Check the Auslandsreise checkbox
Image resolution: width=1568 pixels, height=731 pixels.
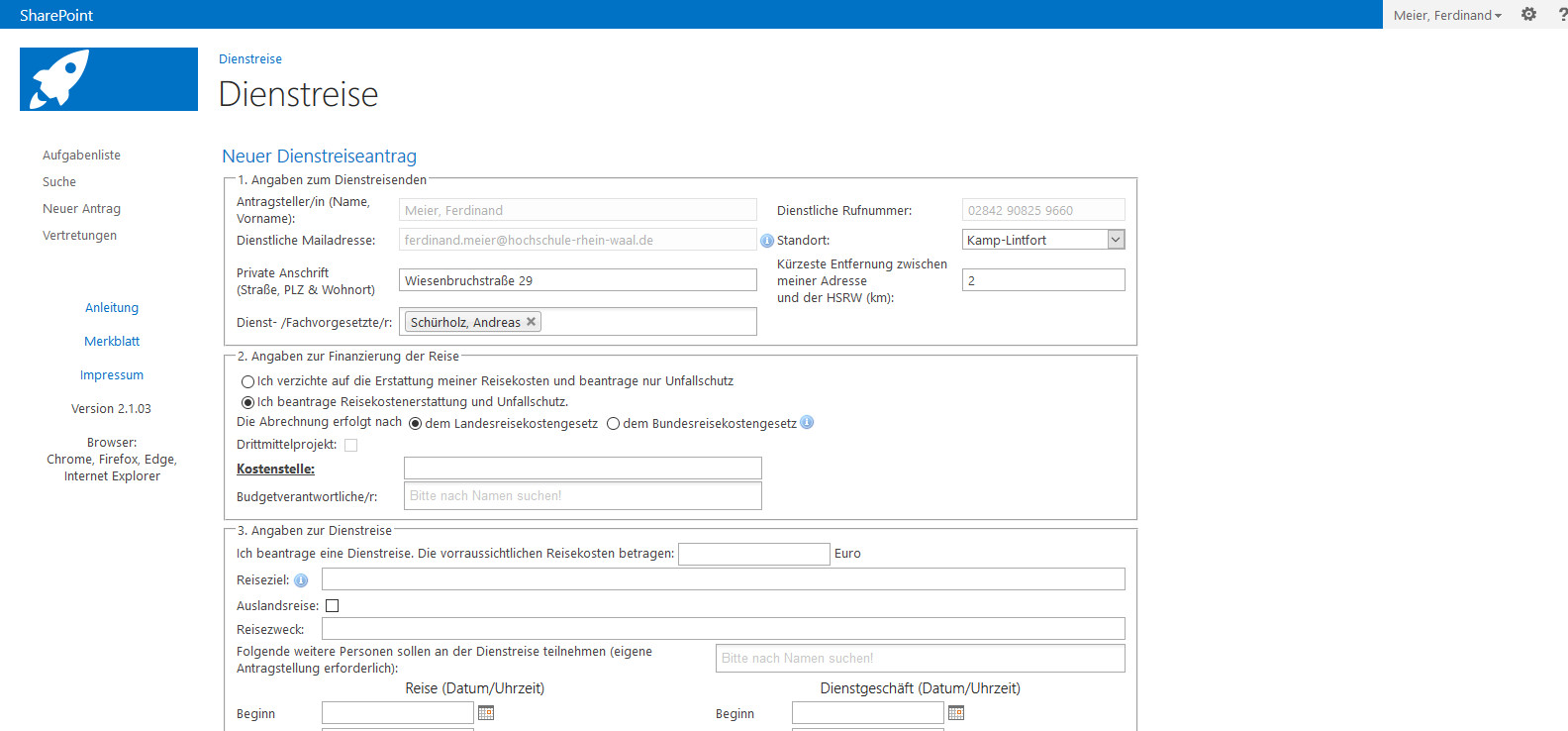333,605
